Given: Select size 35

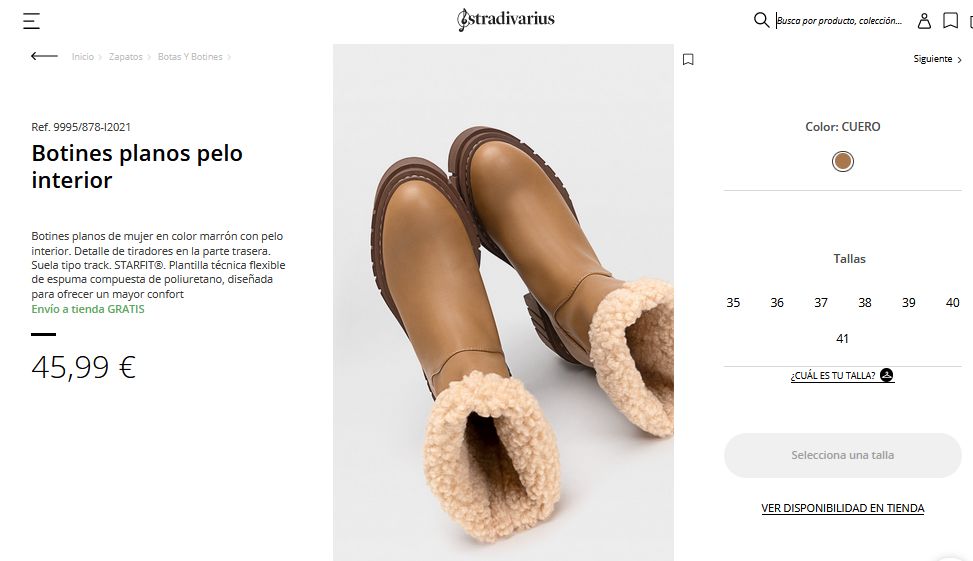Looking at the screenshot, I should click(x=733, y=303).
